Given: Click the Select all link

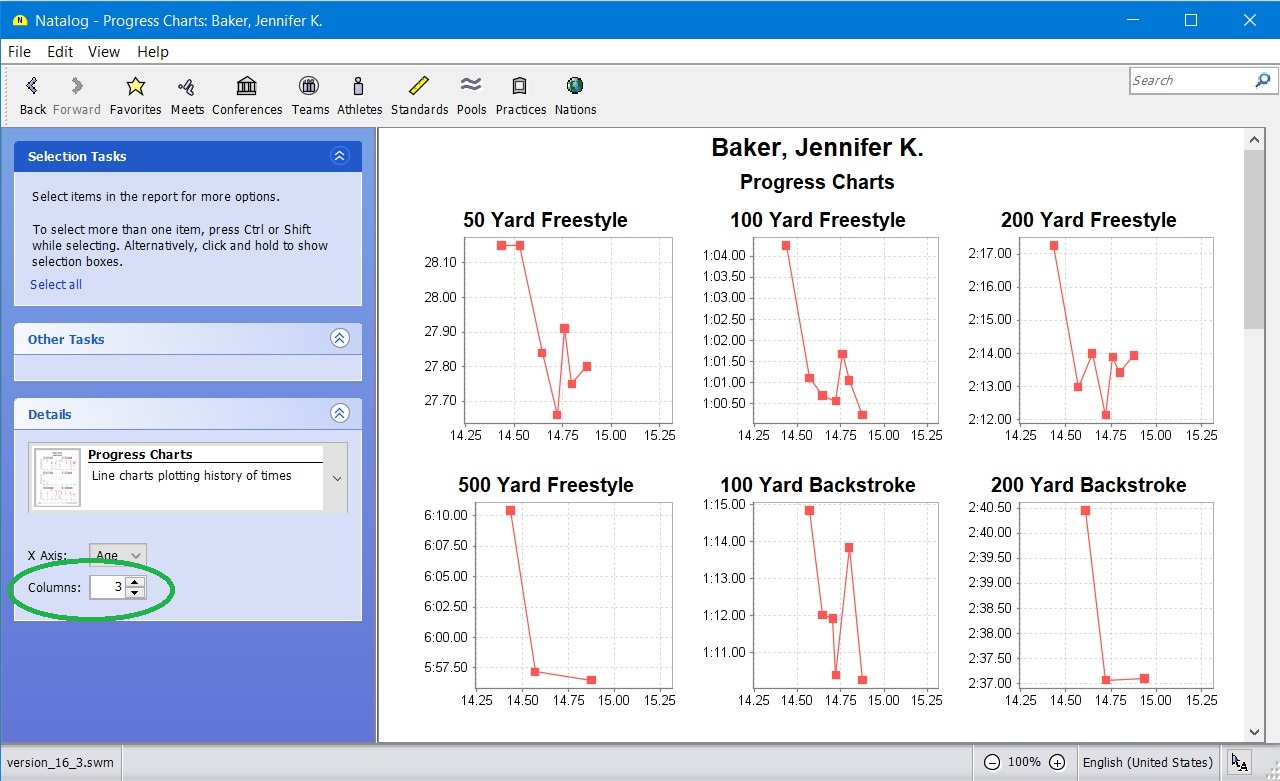Looking at the screenshot, I should click(56, 285).
